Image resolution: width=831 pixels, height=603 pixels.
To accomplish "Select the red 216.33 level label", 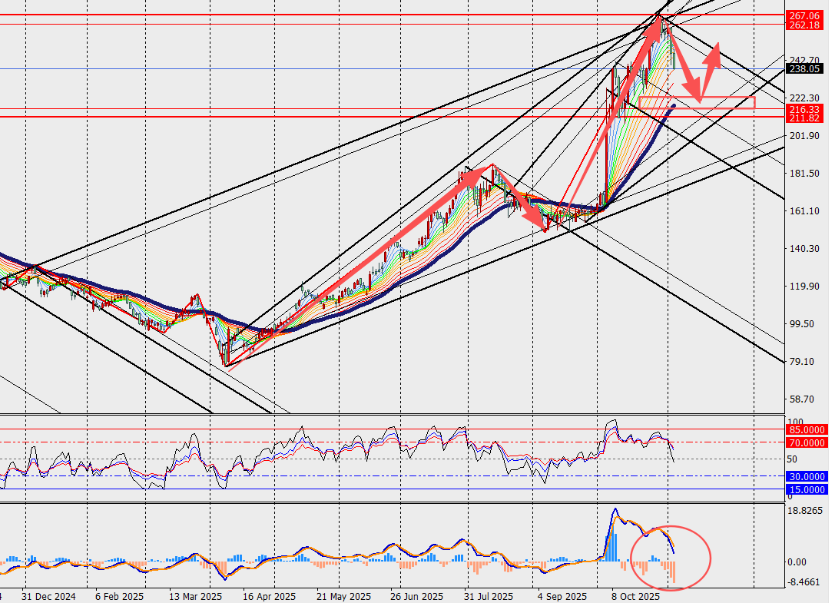I will coord(805,109).
